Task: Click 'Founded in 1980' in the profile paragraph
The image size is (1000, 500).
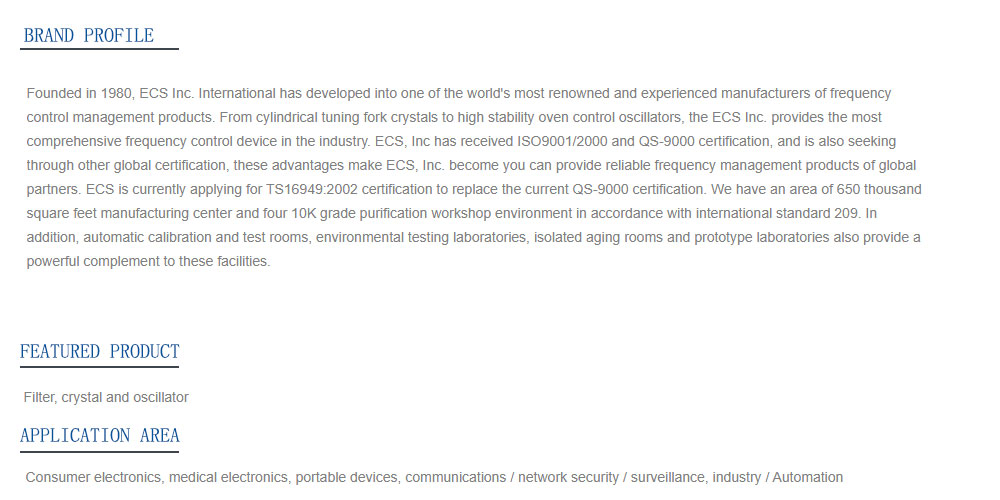Action: click(x=79, y=94)
